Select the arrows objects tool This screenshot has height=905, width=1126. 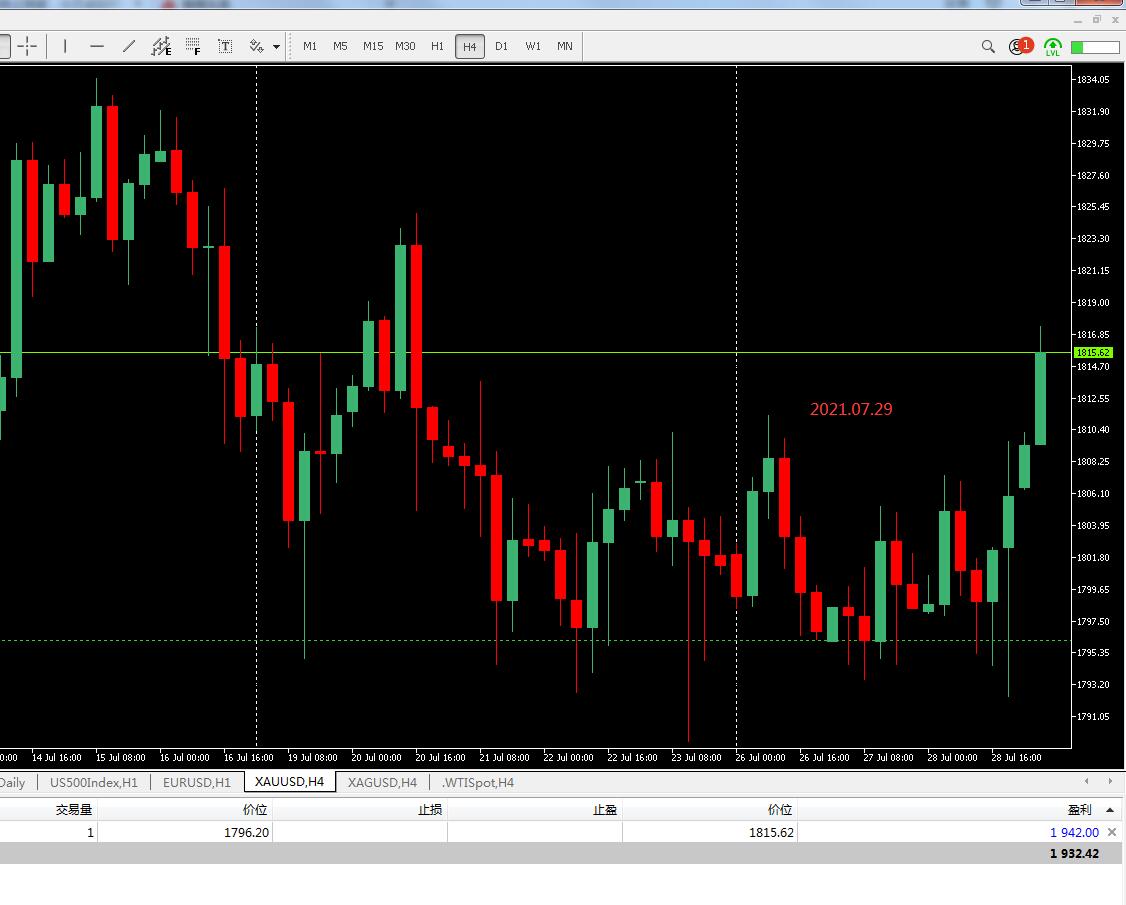(x=256, y=47)
